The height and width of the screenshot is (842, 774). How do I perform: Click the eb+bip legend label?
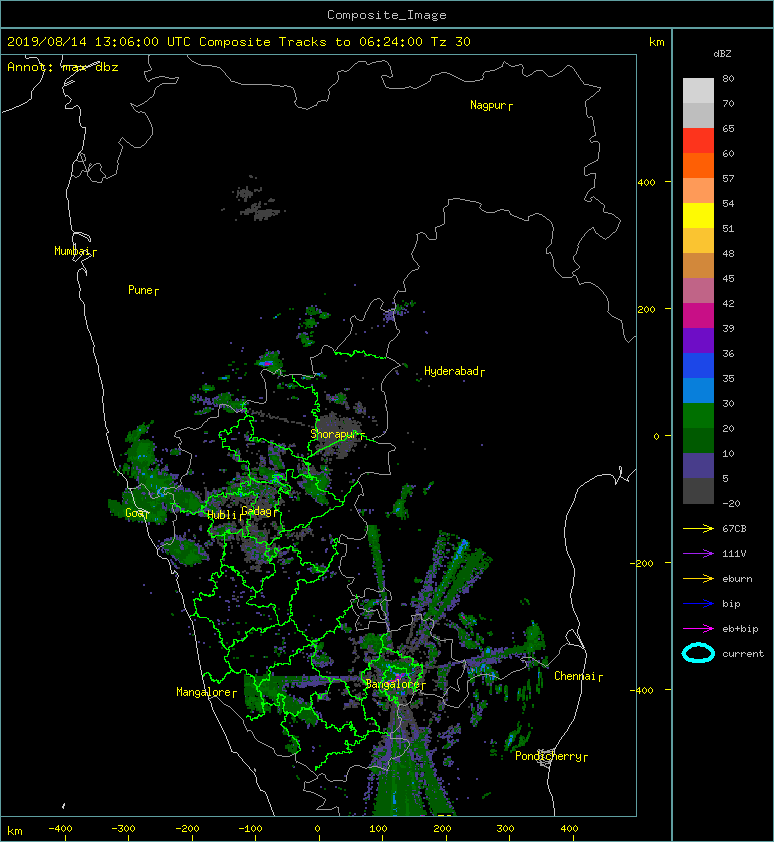click(x=740, y=628)
